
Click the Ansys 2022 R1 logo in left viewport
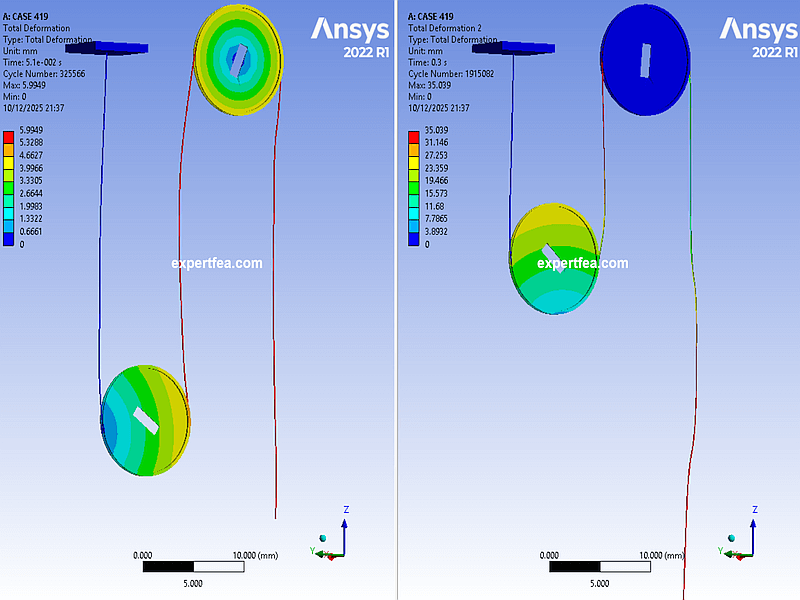[349, 38]
